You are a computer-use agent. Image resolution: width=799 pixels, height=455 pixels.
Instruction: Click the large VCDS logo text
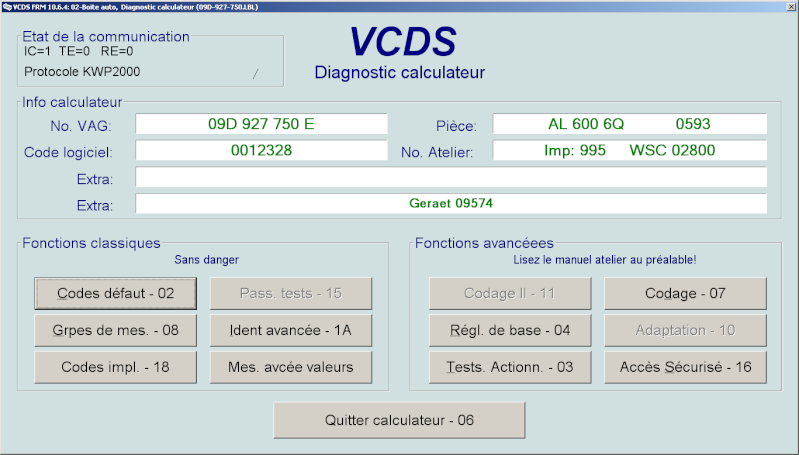[403, 42]
